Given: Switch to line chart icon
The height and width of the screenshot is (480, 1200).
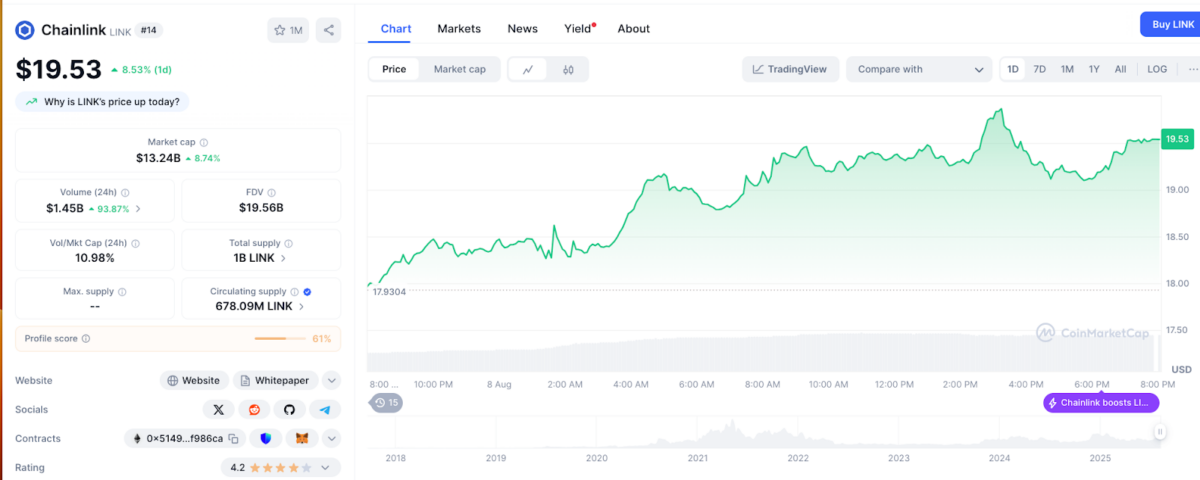Looking at the screenshot, I should pyautogui.click(x=528, y=69).
